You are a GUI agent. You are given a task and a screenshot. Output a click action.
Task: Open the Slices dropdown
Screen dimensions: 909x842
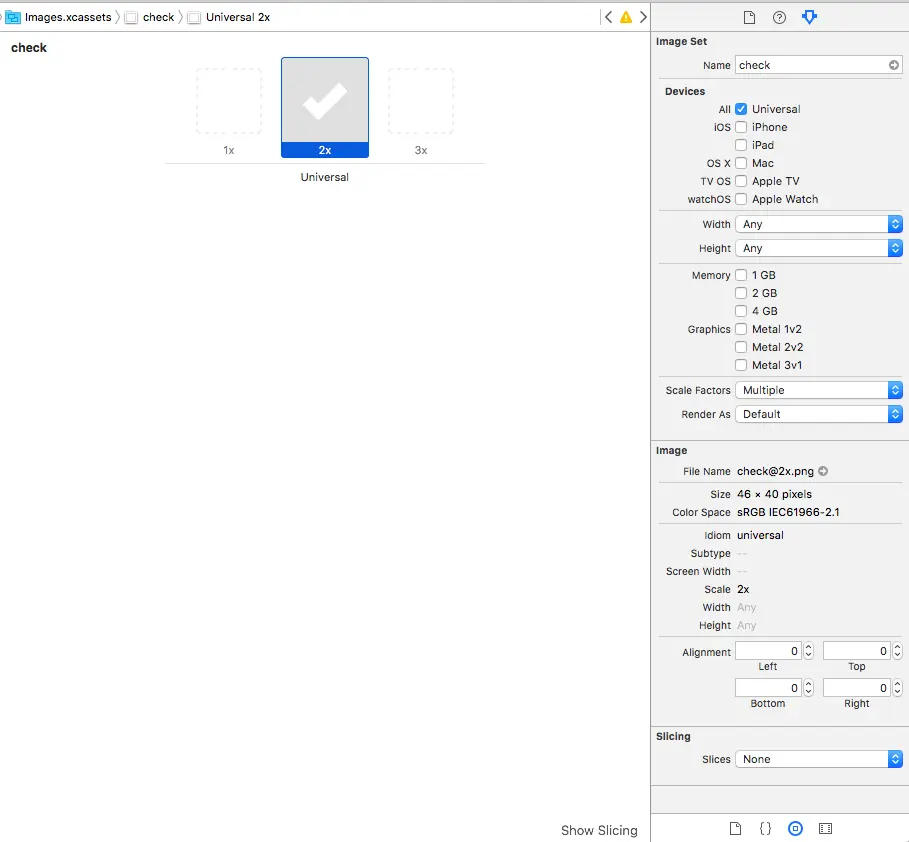coord(819,759)
